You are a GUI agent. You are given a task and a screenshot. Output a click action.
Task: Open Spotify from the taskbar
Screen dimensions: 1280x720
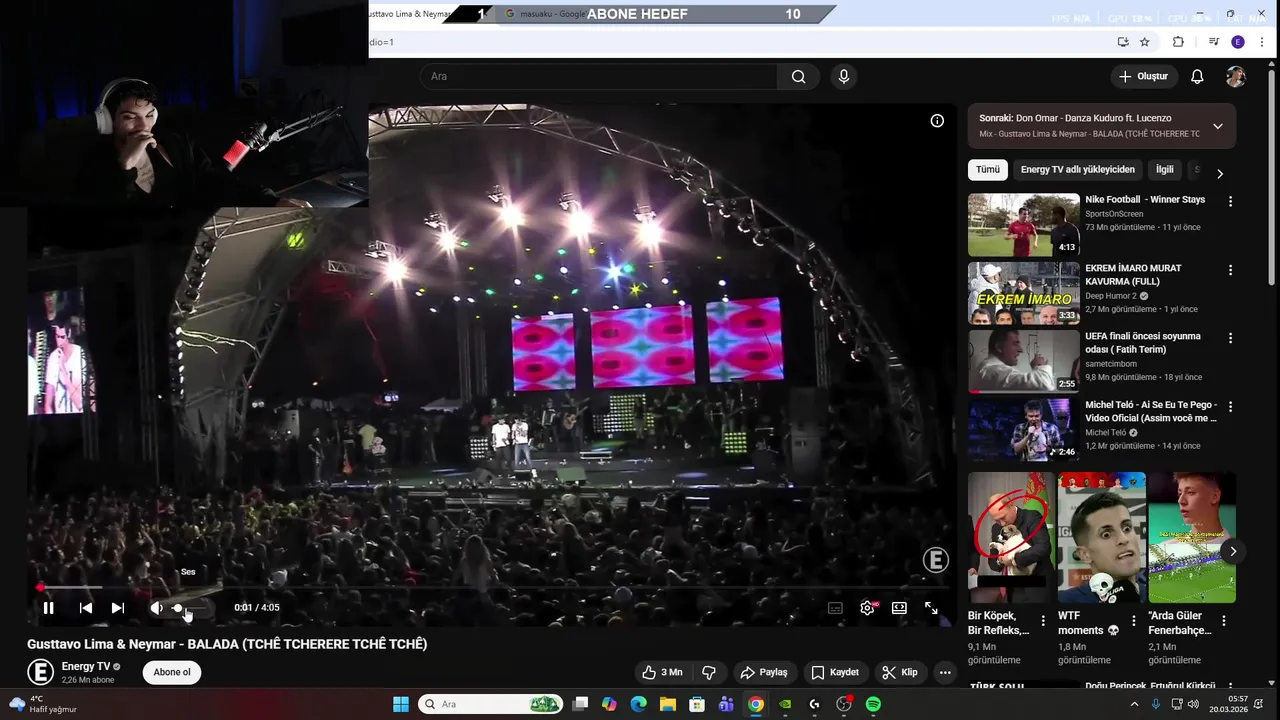873,704
